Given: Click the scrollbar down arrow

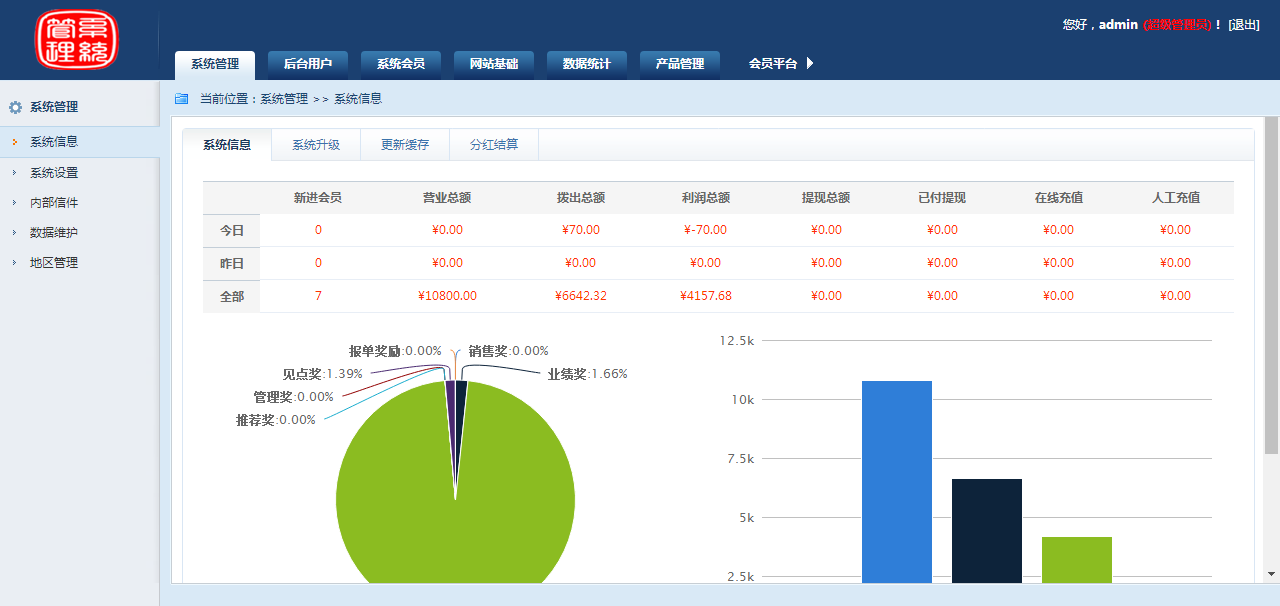Looking at the screenshot, I should tap(1271, 574).
